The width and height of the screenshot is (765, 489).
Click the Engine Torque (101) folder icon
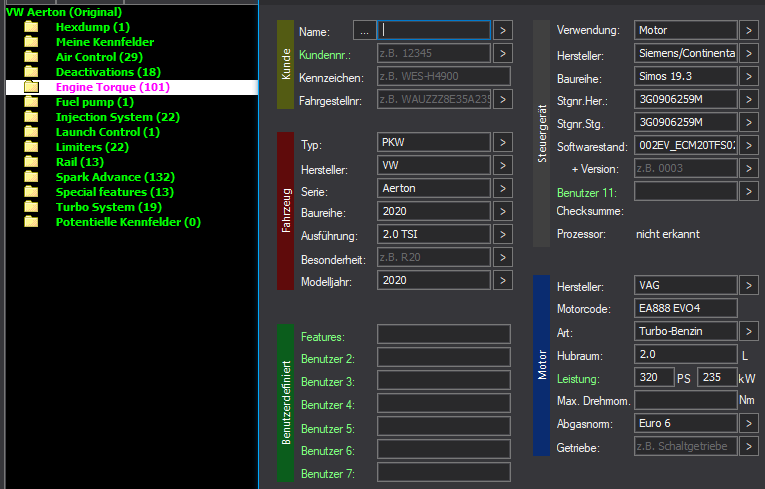(31, 87)
